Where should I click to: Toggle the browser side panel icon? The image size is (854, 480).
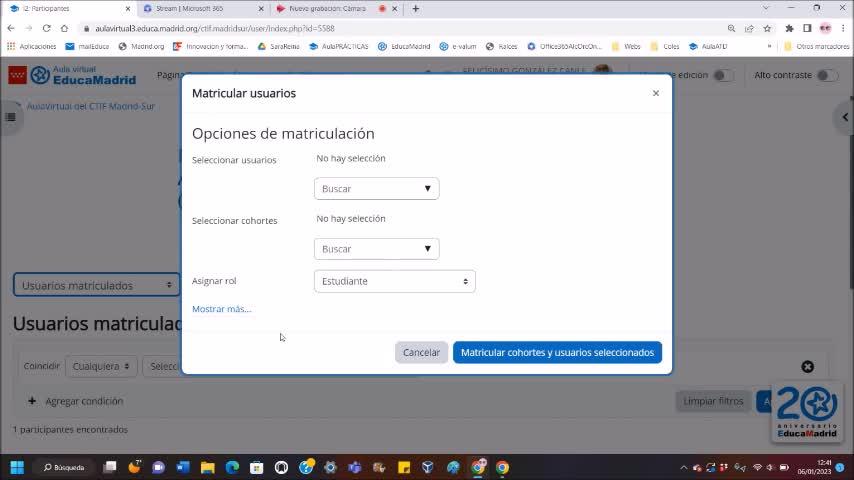click(x=807, y=28)
